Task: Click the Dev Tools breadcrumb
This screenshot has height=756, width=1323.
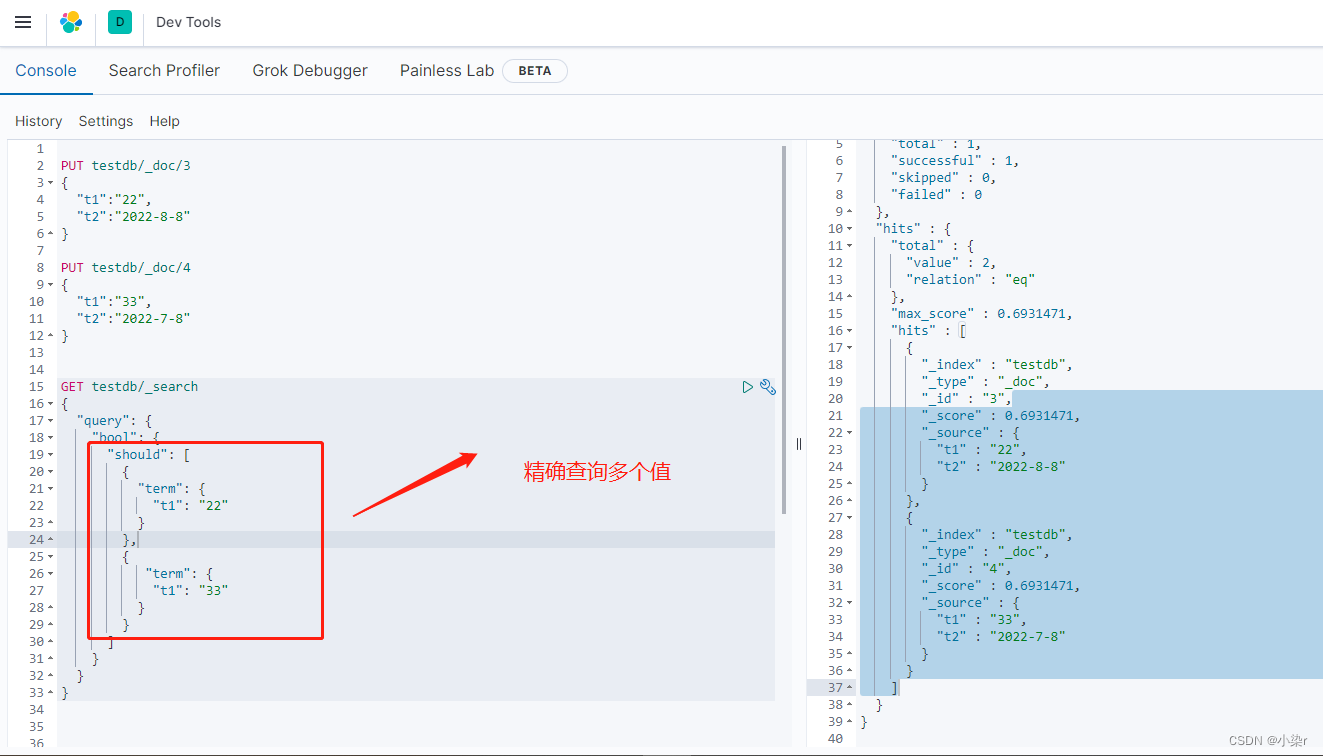Action: tap(189, 22)
